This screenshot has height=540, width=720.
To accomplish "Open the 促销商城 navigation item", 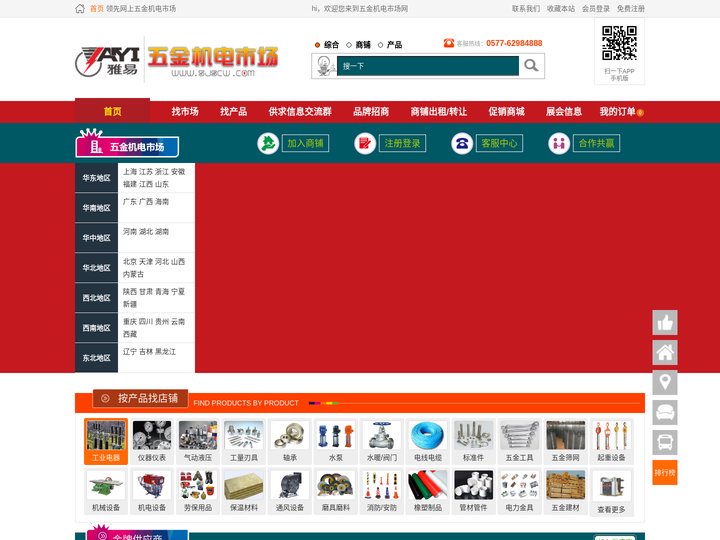I will click(506, 112).
